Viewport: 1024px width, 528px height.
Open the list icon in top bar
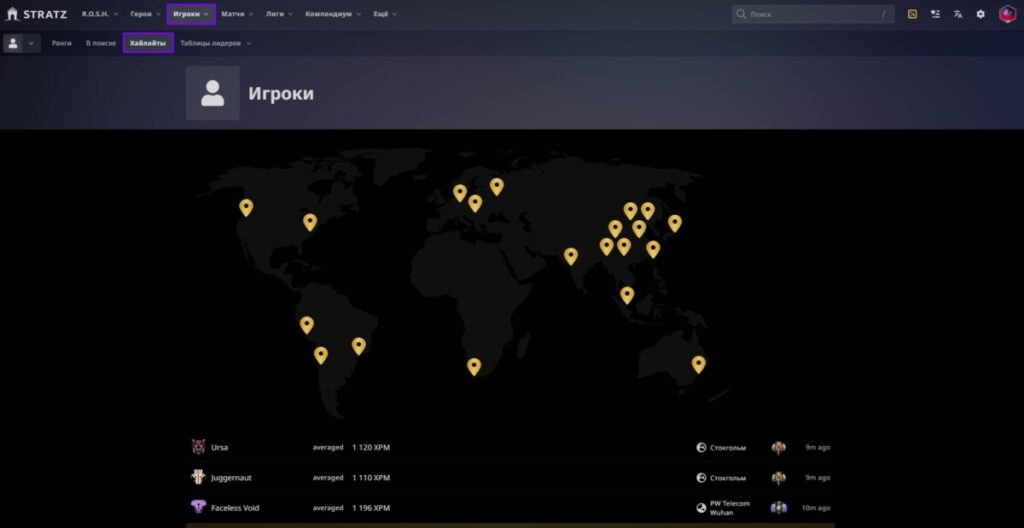935,14
